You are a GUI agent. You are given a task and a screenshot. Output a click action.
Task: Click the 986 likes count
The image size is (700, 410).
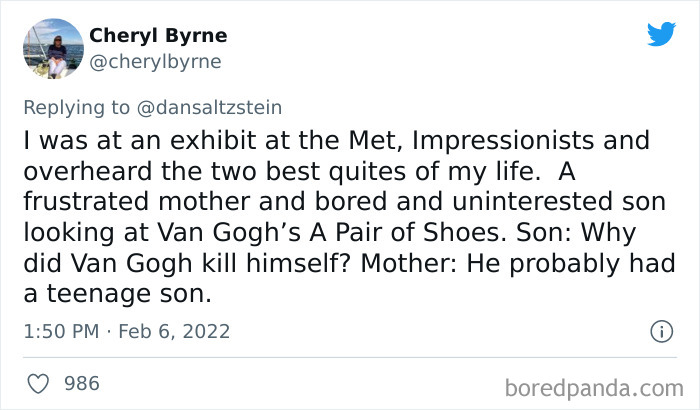(81, 383)
